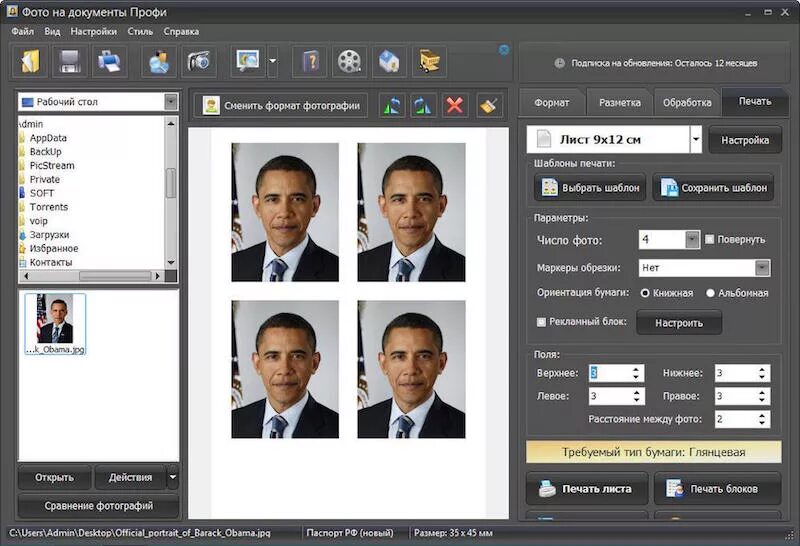Image resolution: width=800 pixels, height=546 pixels.
Task: Switch to the Обработка tab
Action: (687, 103)
